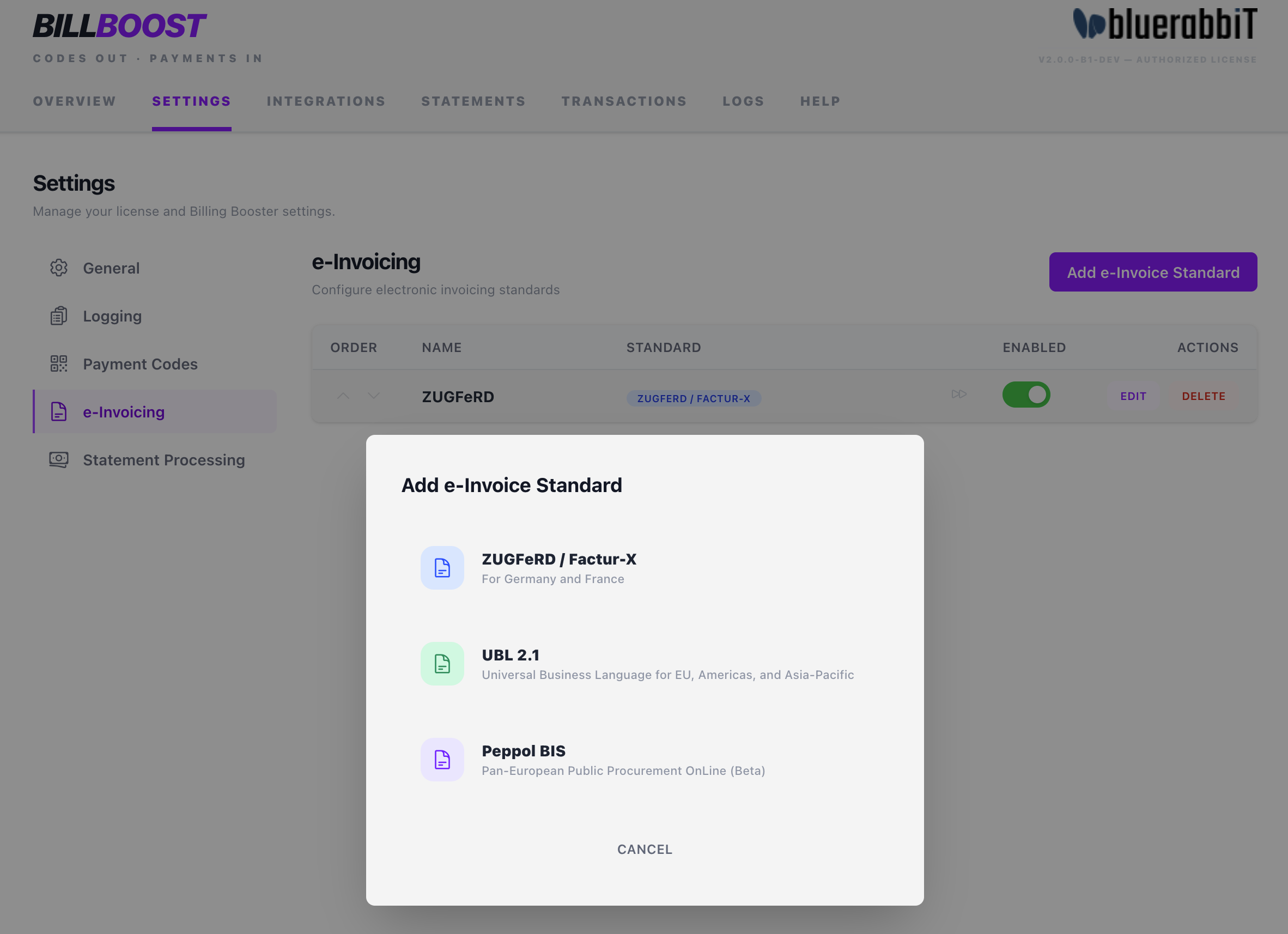Click the fast-forward icon in ZUGFeRD row

[959, 395]
